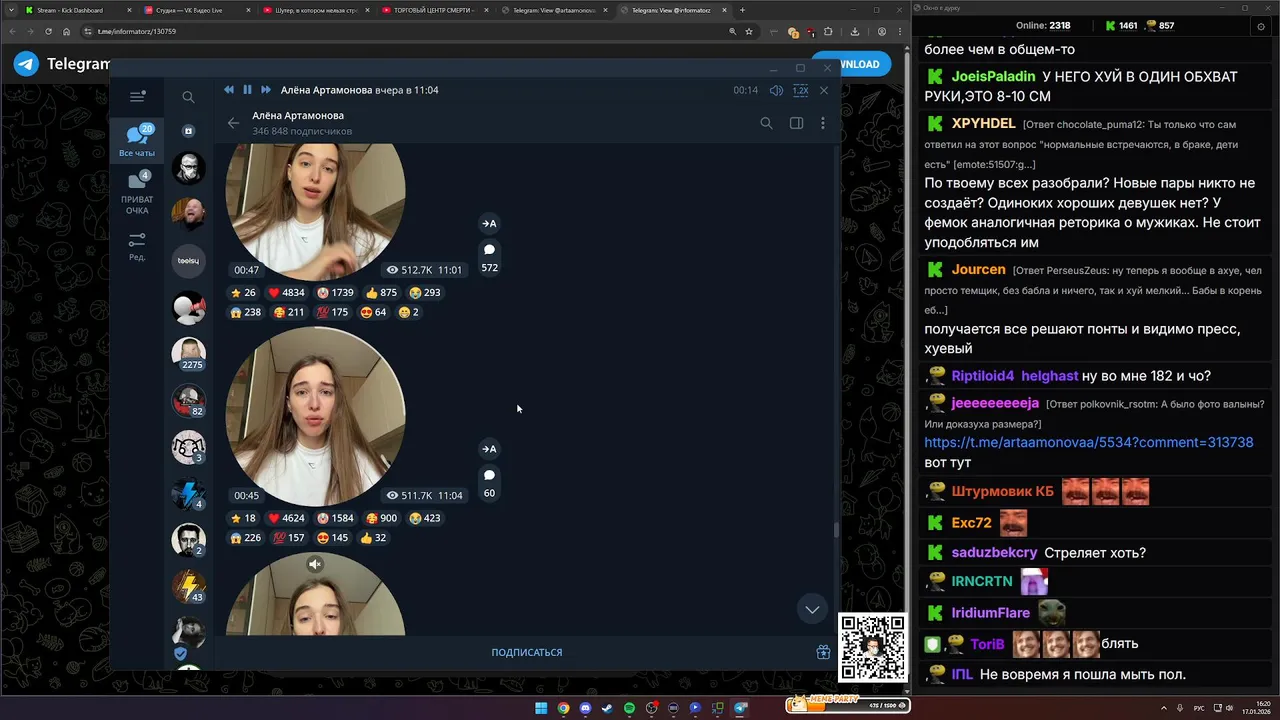Click the heart reaction with 4834
This screenshot has width=1280, height=720.
pos(286,293)
